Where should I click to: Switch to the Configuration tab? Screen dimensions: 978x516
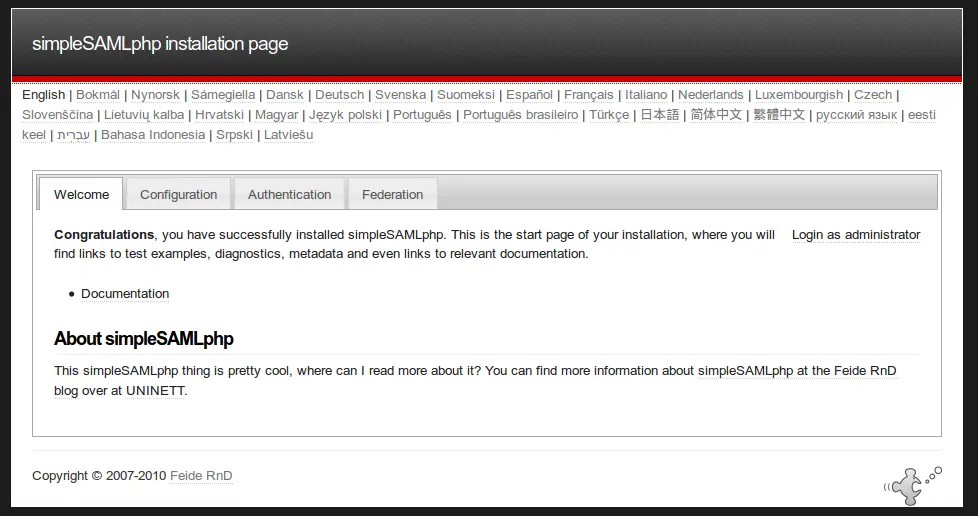click(178, 194)
